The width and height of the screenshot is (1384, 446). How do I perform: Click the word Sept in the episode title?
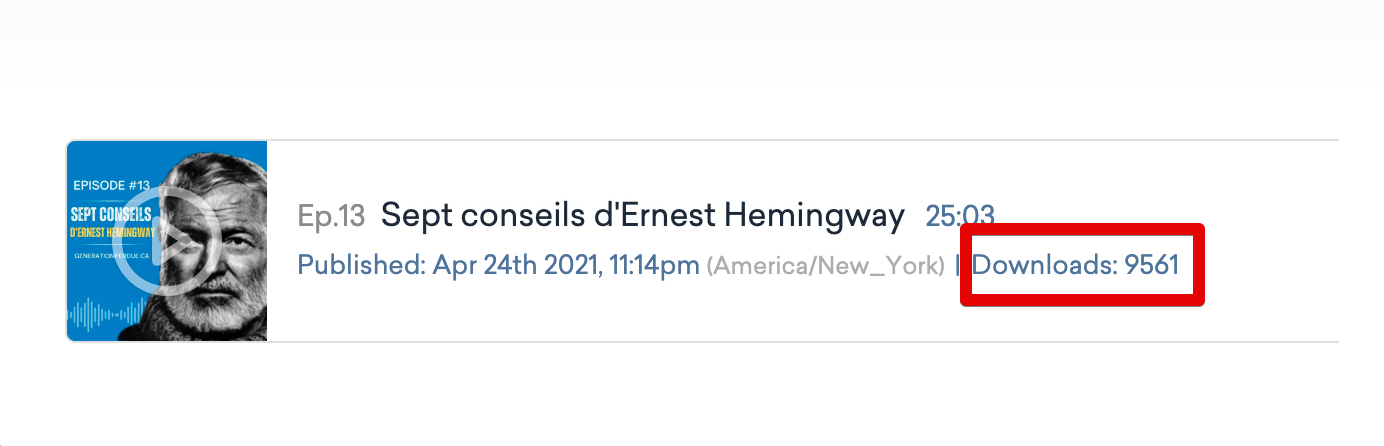click(410, 215)
